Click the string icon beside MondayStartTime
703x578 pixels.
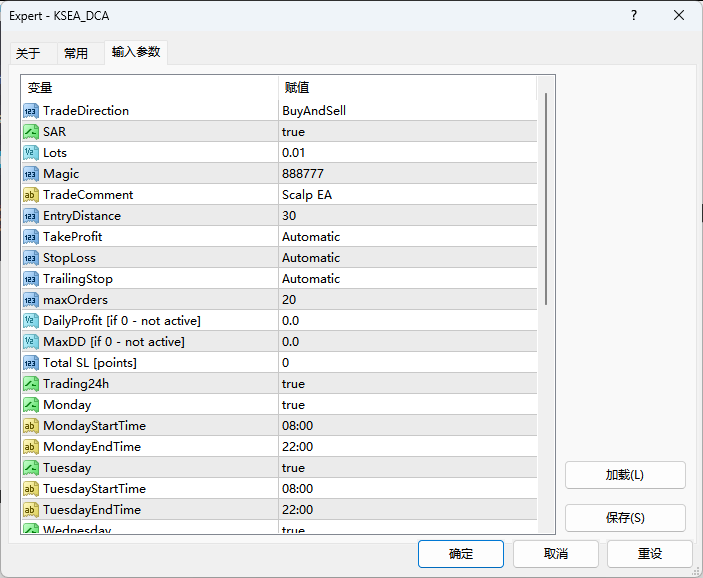coord(31,426)
